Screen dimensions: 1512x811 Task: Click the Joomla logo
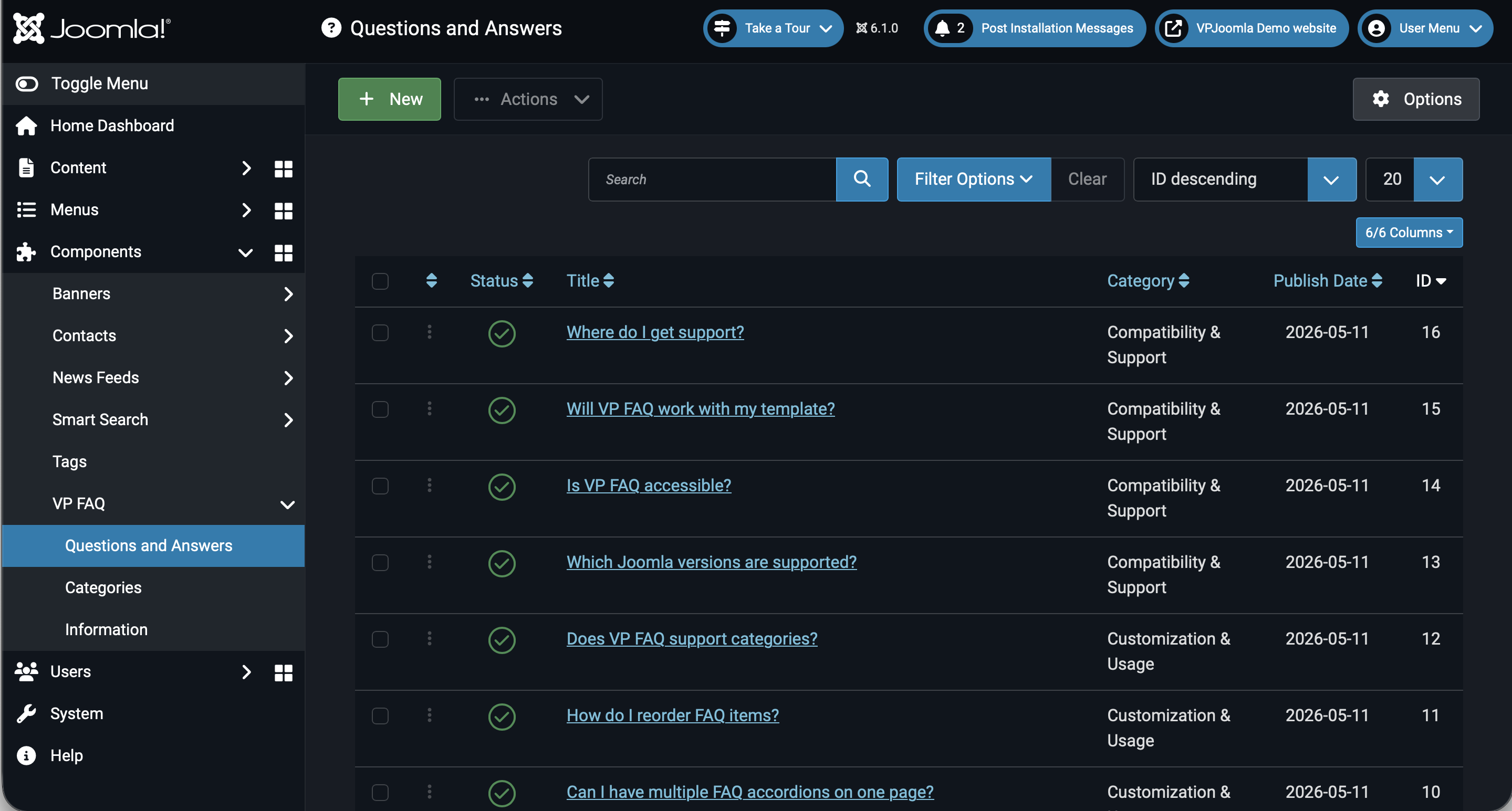tap(91, 28)
